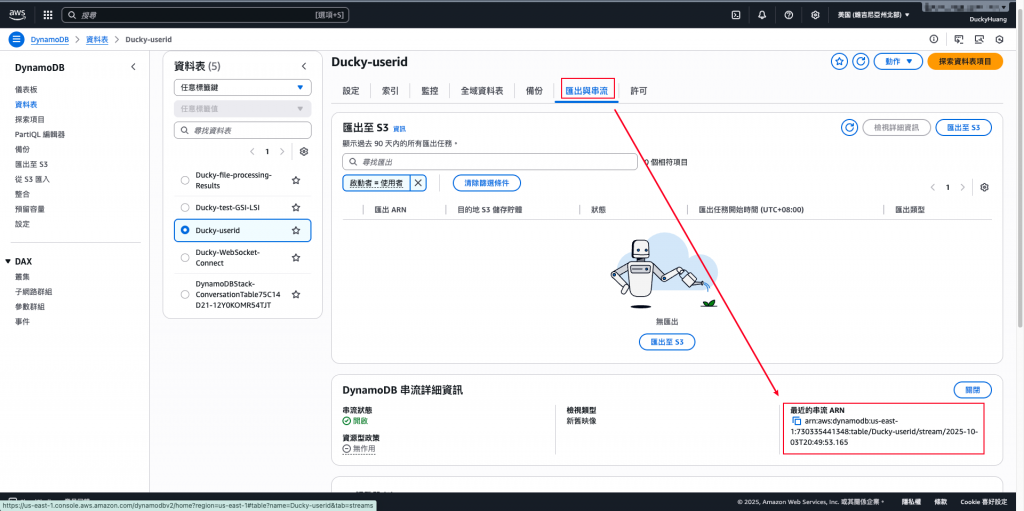The image size is (1024, 511).
Task: Collapse the tables list panel arrow
Action: pyautogui.click(x=304, y=66)
